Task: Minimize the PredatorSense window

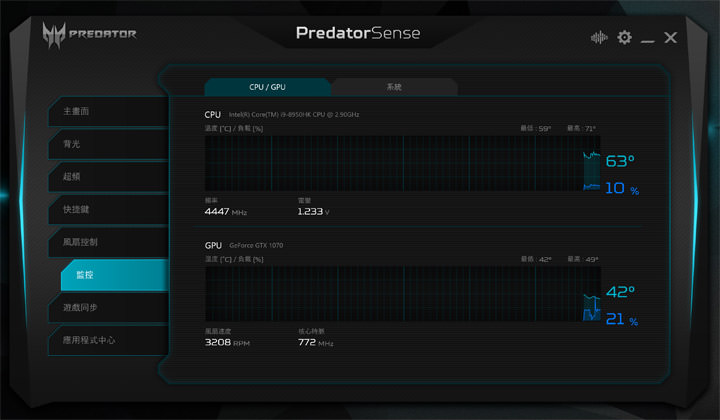Action: tap(648, 39)
